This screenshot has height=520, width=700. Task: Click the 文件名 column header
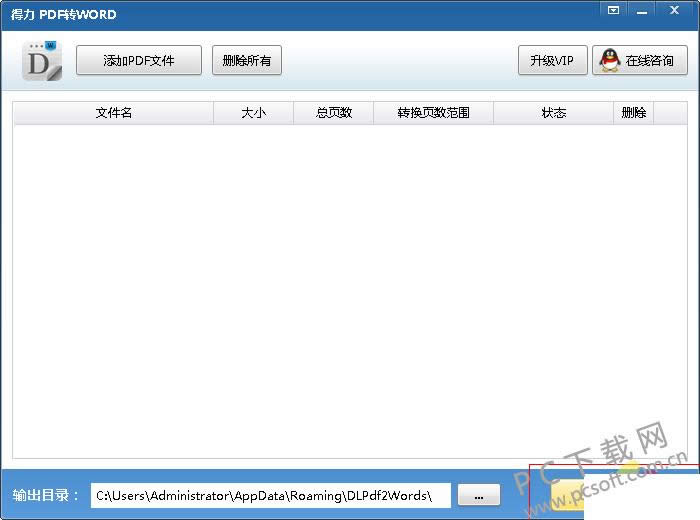click(114, 113)
